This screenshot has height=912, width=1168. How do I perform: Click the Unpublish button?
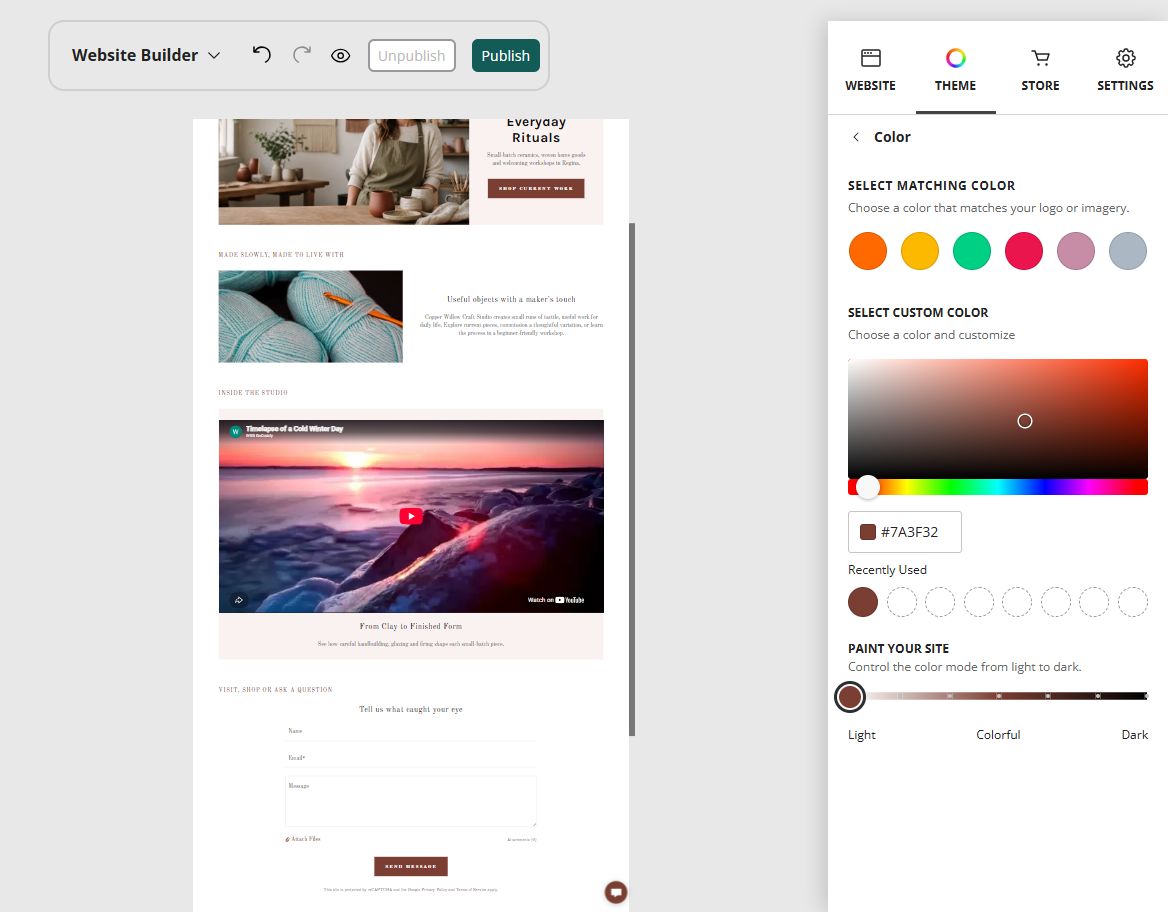coord(411,56)
